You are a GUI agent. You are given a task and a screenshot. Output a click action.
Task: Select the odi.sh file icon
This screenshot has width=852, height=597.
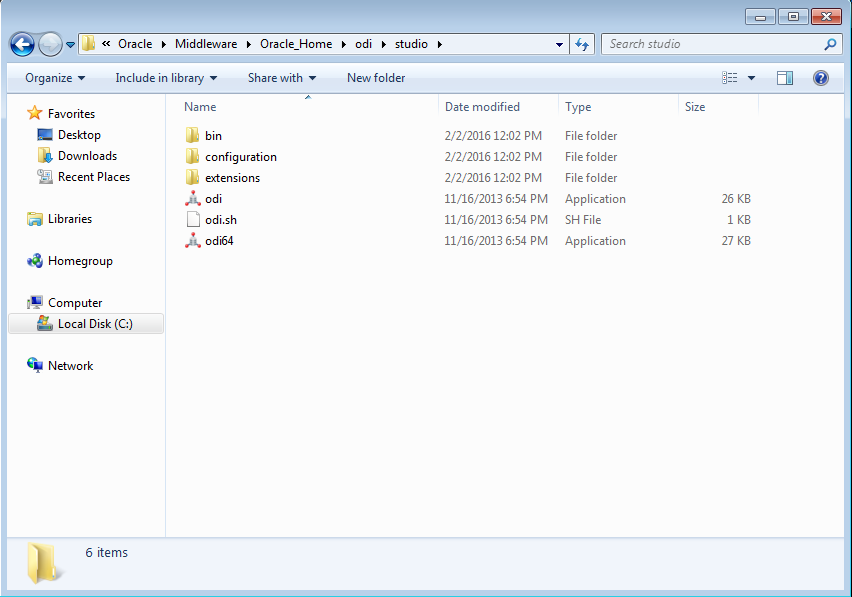coord(193,219)
